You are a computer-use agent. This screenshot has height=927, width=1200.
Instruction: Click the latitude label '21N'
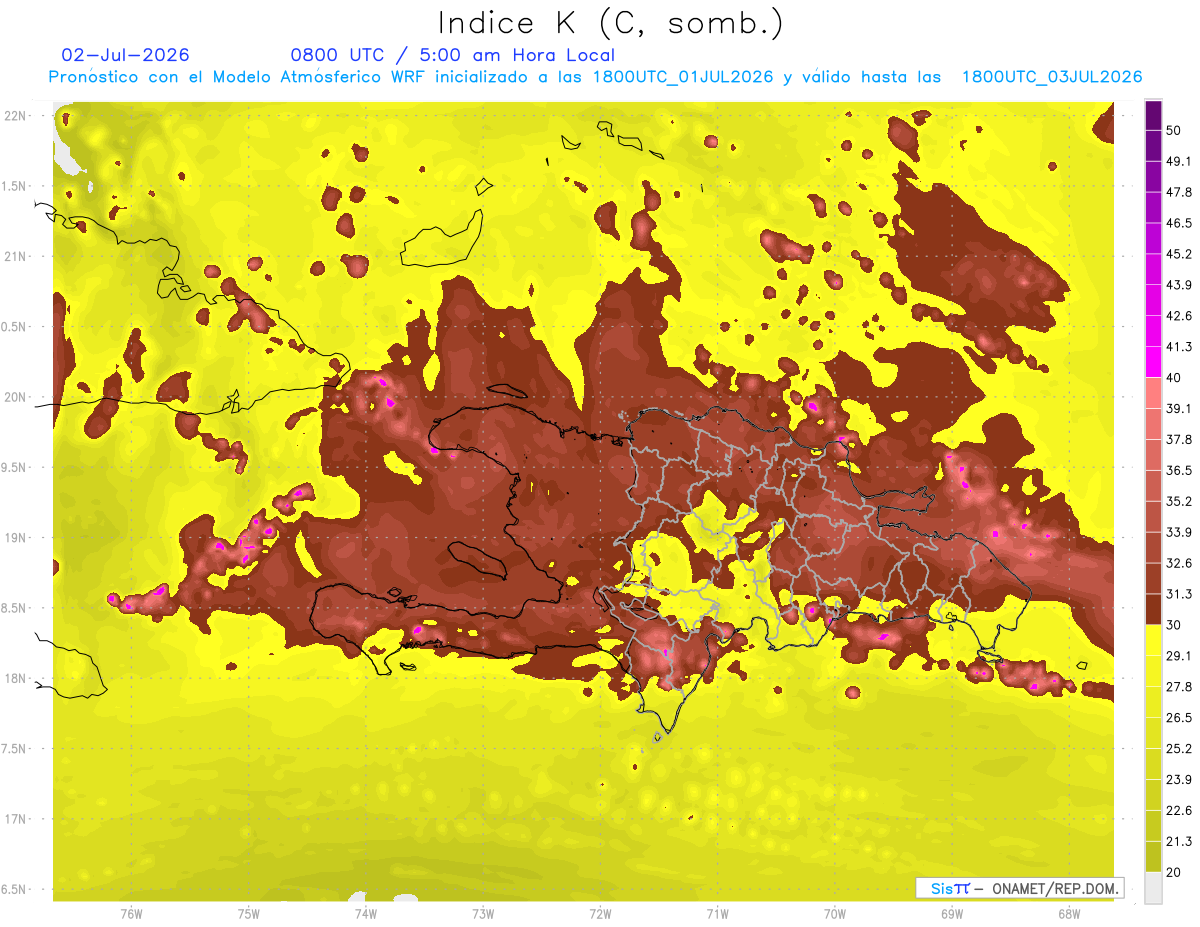[16, 256]
